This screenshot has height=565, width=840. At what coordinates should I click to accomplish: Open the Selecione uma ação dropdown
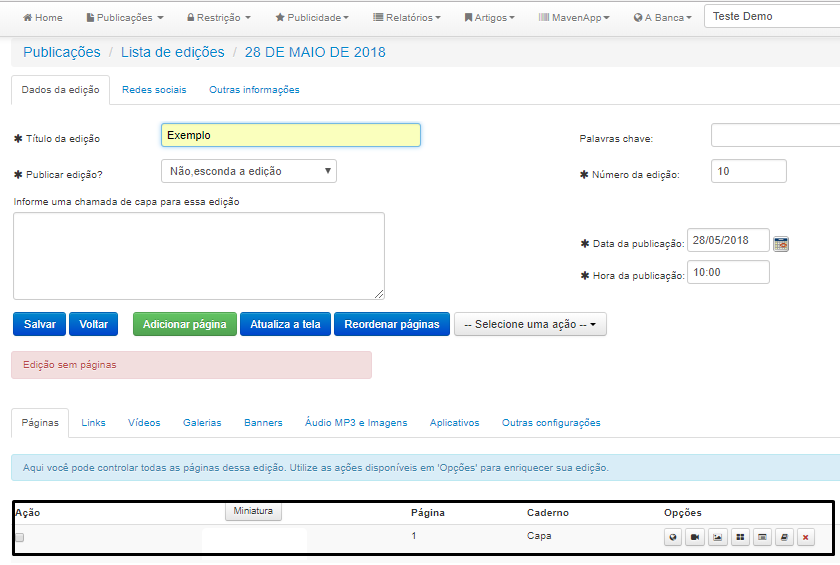(530, 325)
